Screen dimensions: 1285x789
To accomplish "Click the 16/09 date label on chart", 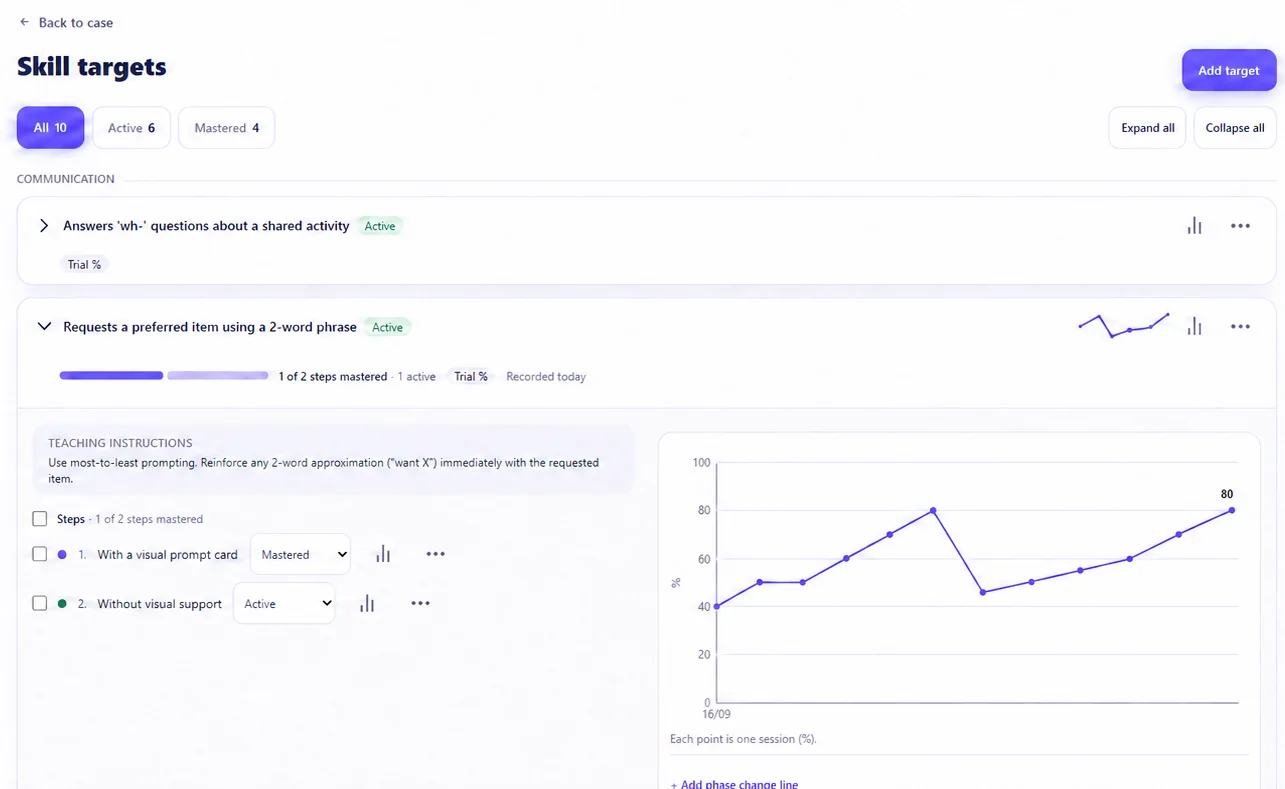I will click(715, 715).
